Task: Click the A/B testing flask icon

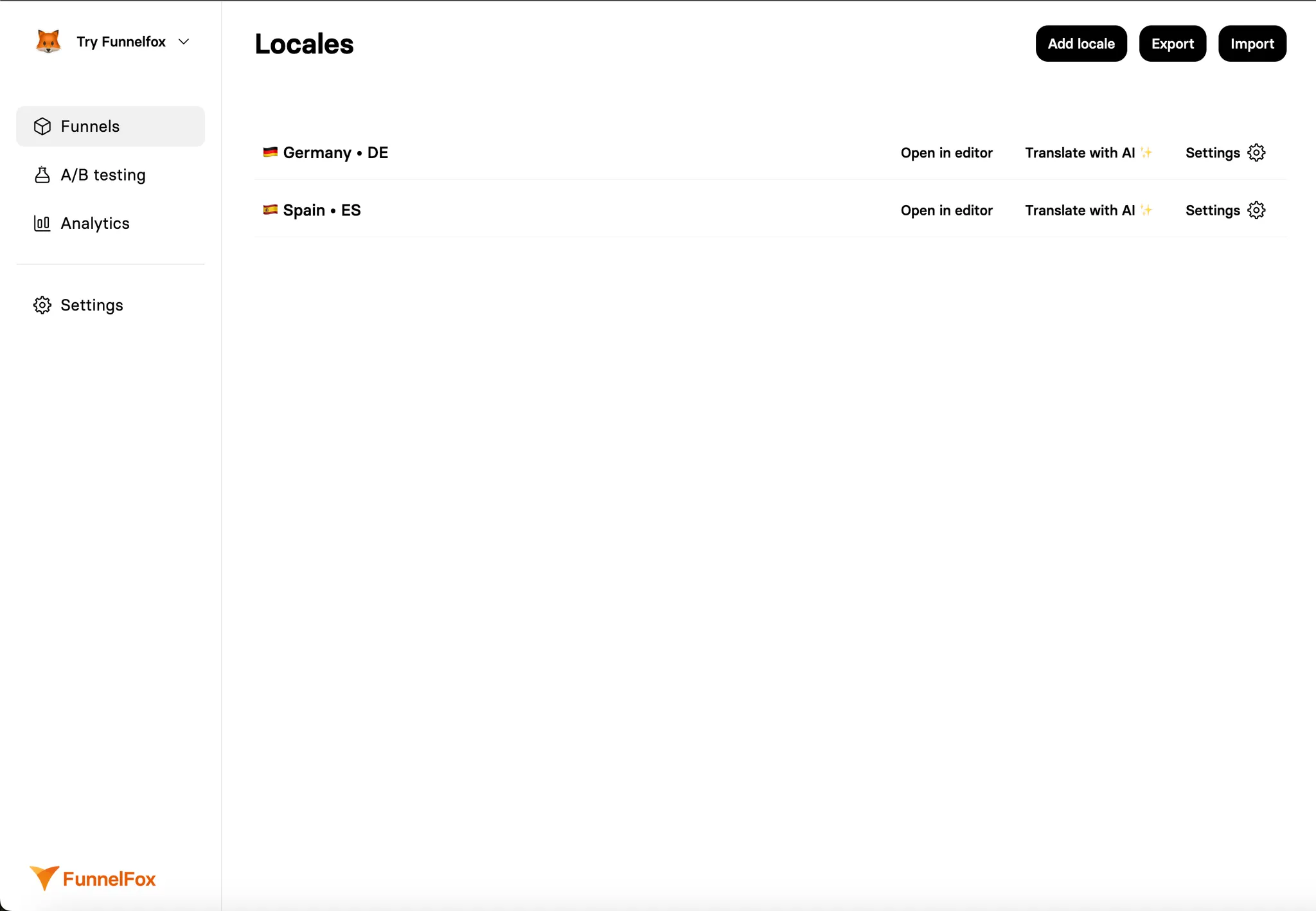Action: tap(42, 175)
